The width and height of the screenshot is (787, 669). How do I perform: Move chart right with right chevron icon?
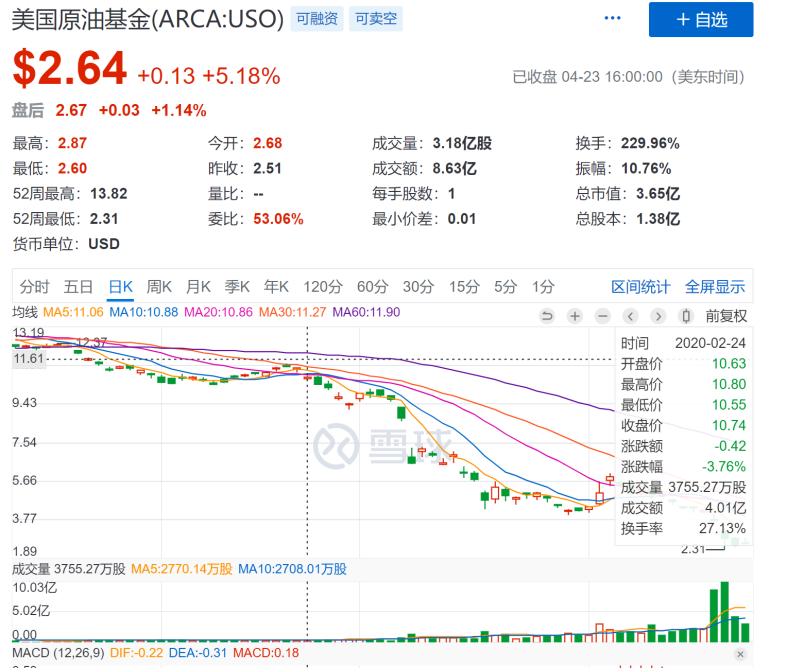[658, 316]
